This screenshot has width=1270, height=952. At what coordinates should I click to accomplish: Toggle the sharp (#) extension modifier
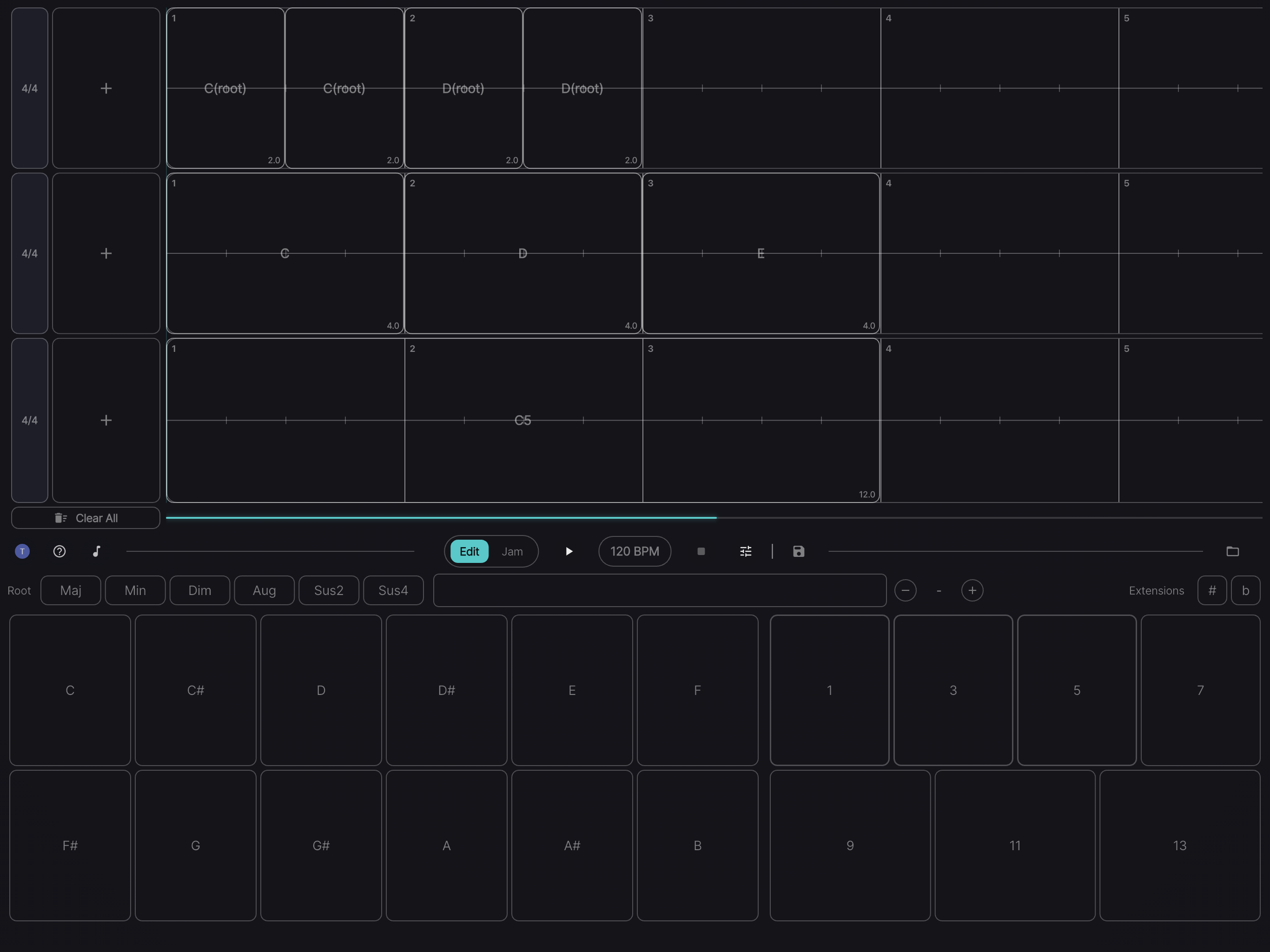tap(1212, 590)
